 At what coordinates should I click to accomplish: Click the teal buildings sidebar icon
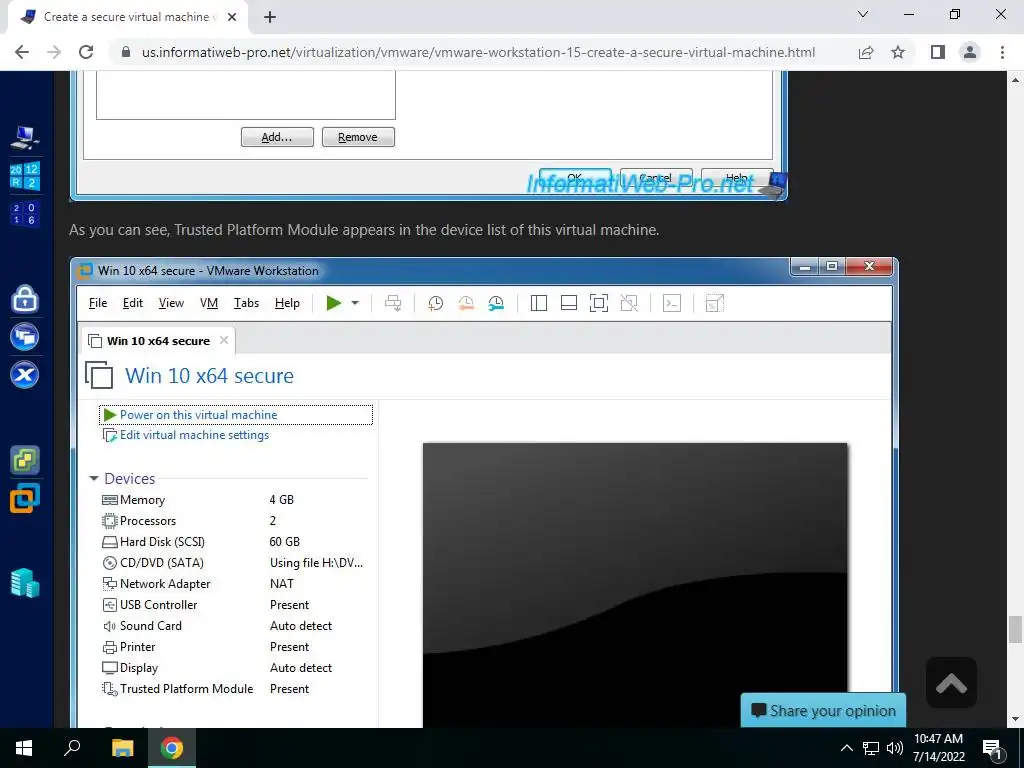click(x=25, y=583)
